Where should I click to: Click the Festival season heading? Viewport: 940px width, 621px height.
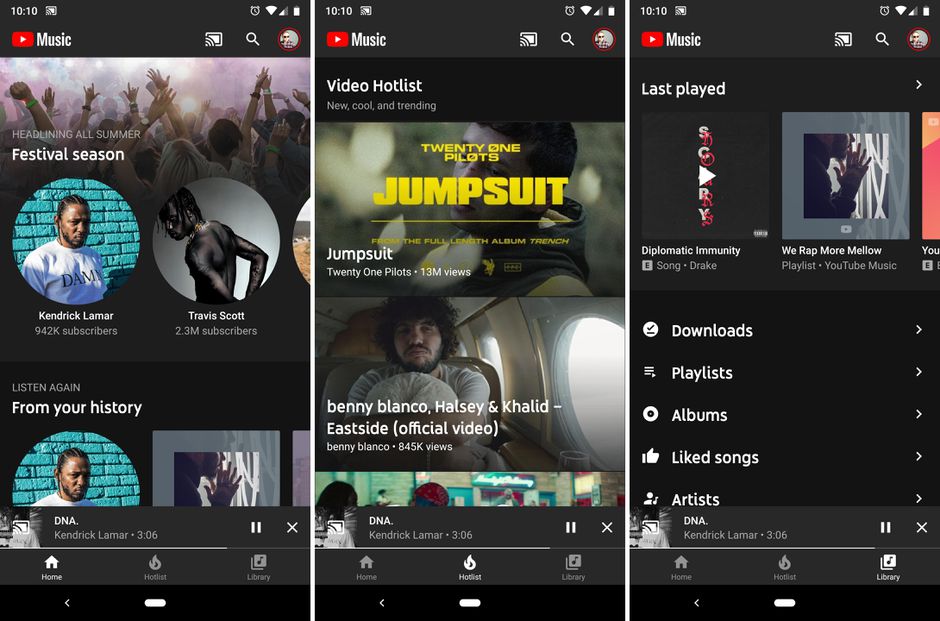(x=68, y=155)
